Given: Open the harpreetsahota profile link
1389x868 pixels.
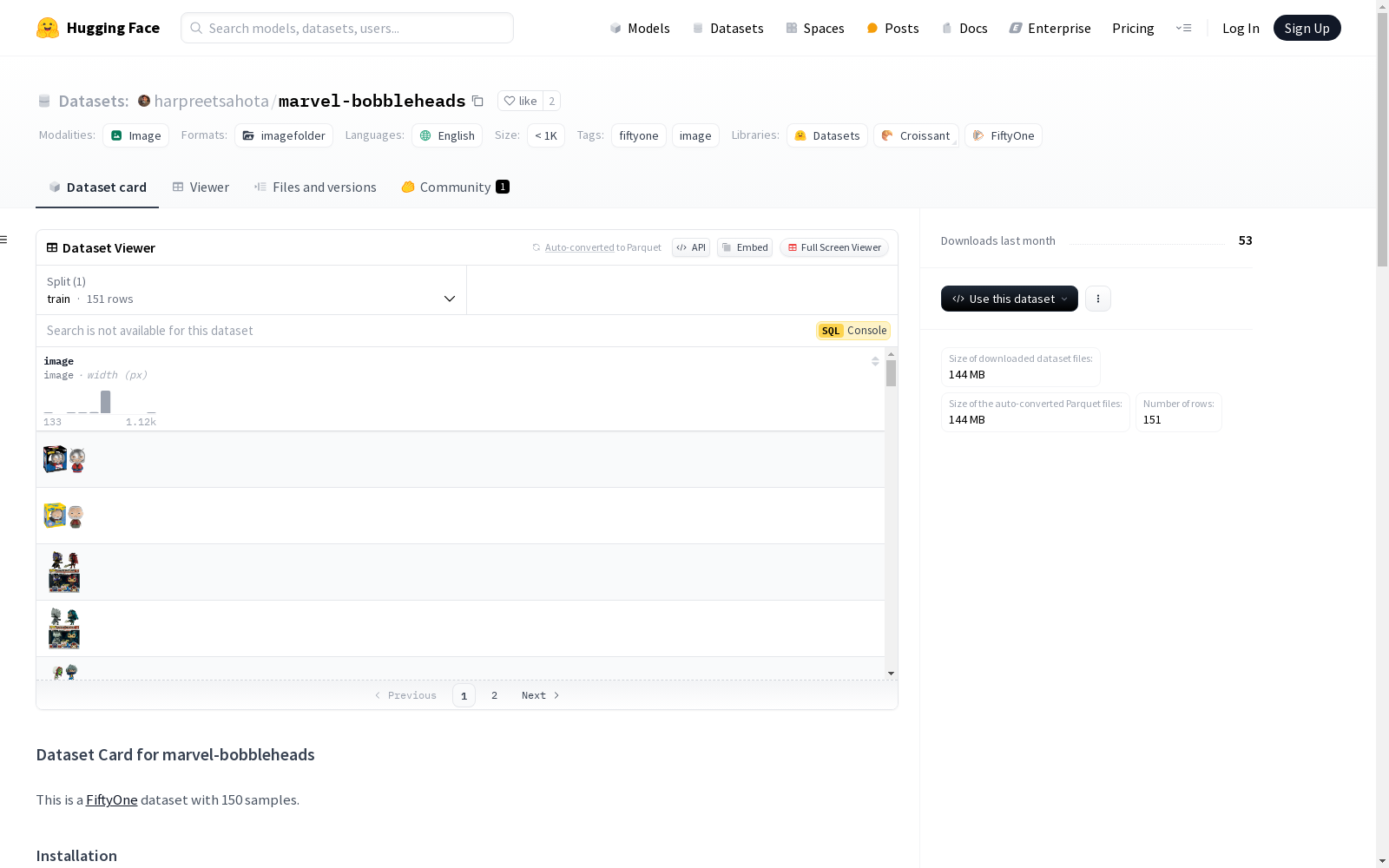Looking at the screenshot, I should [211, 101].
